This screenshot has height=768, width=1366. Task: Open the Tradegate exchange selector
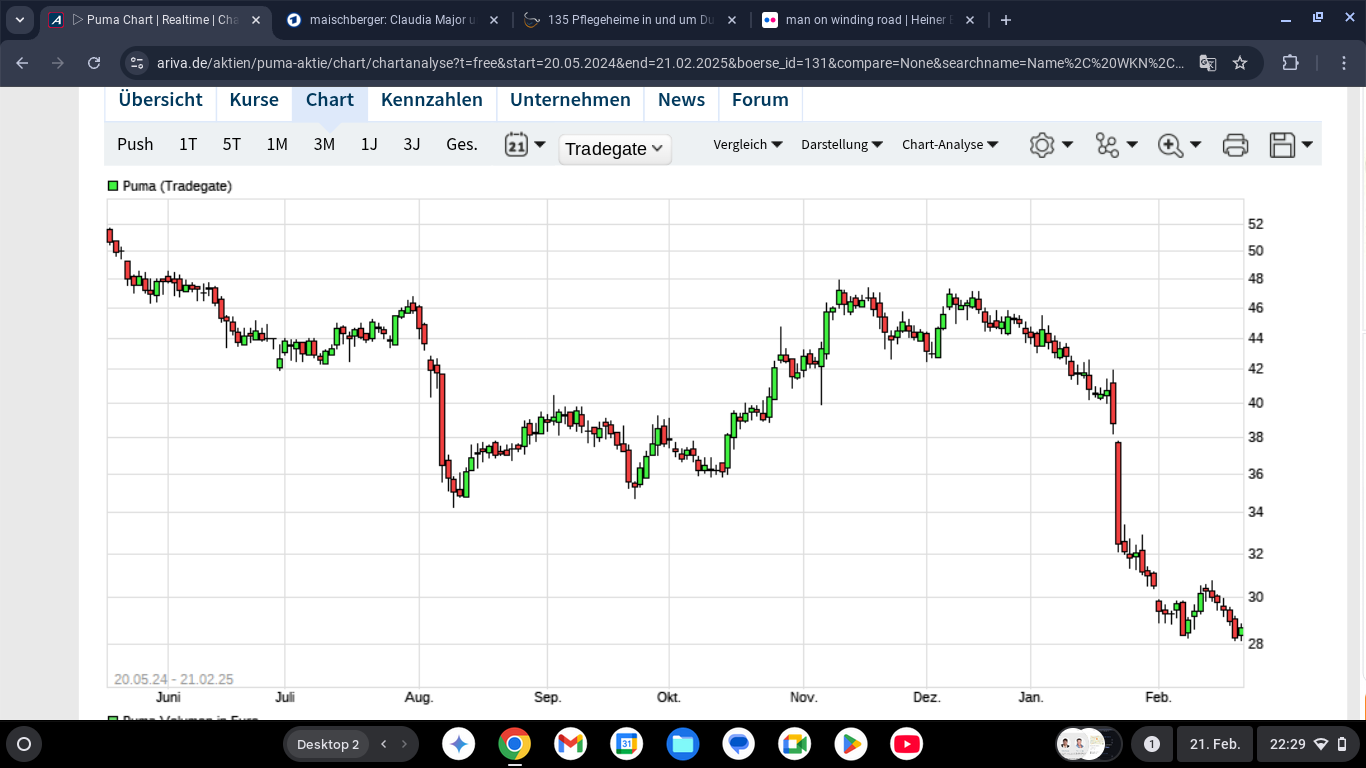click(x=615, y=149)
